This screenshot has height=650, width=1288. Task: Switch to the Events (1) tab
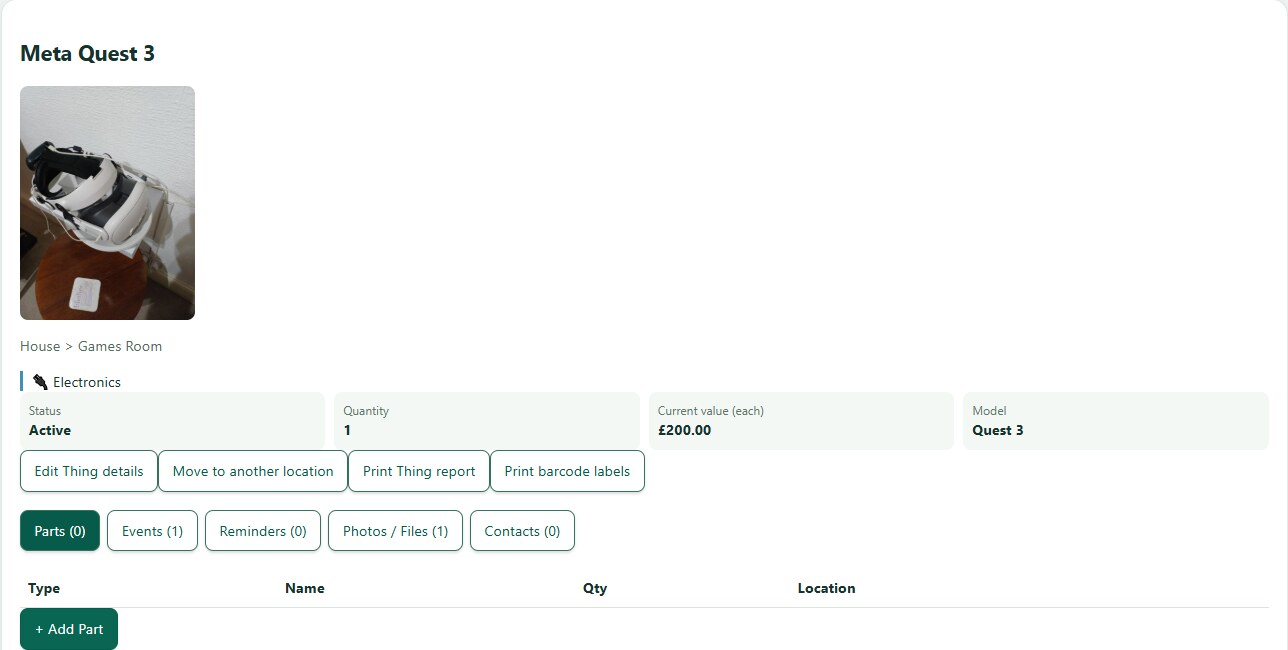[152, 531]
